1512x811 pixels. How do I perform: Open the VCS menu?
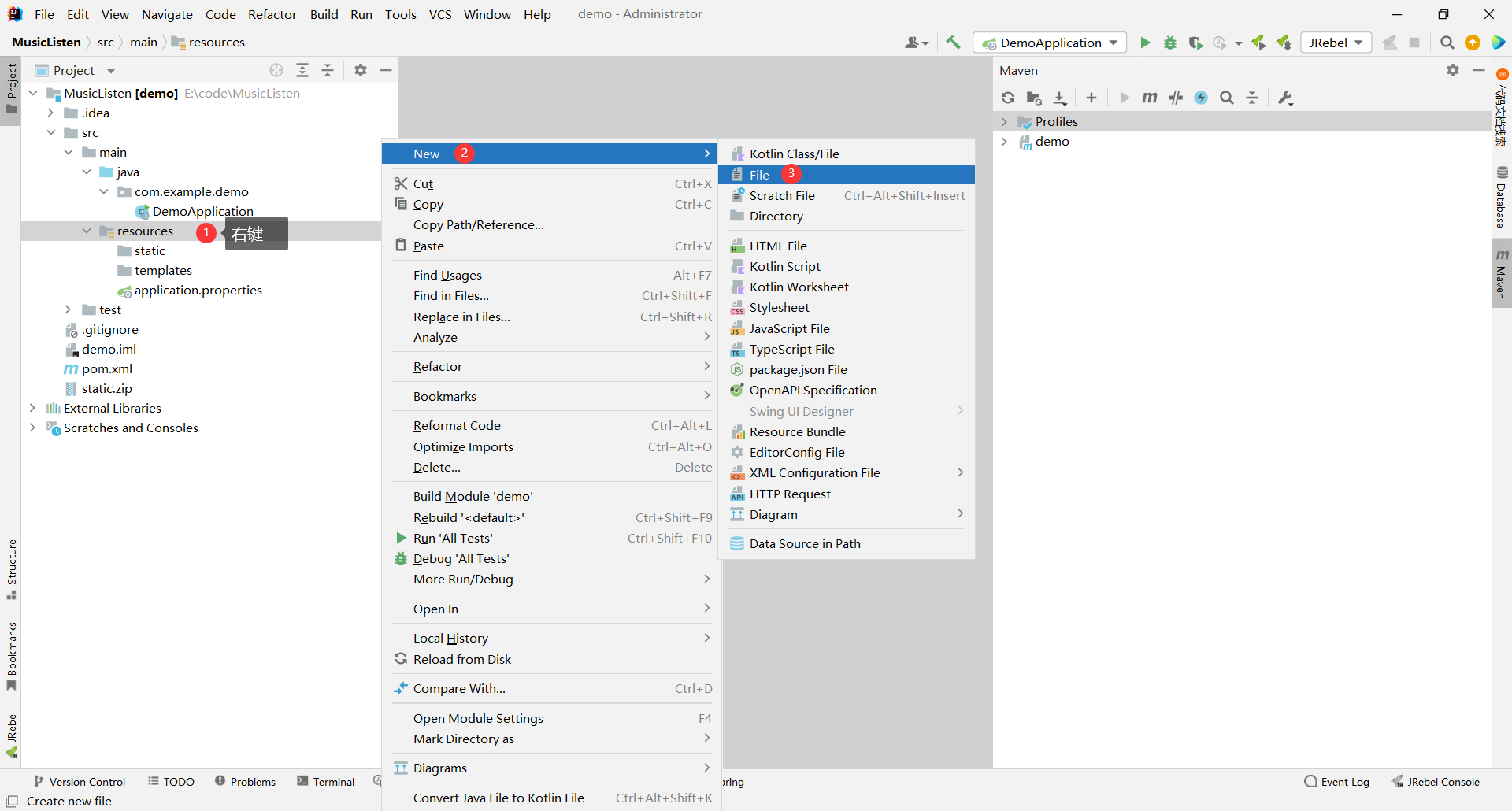pos(440,14)
